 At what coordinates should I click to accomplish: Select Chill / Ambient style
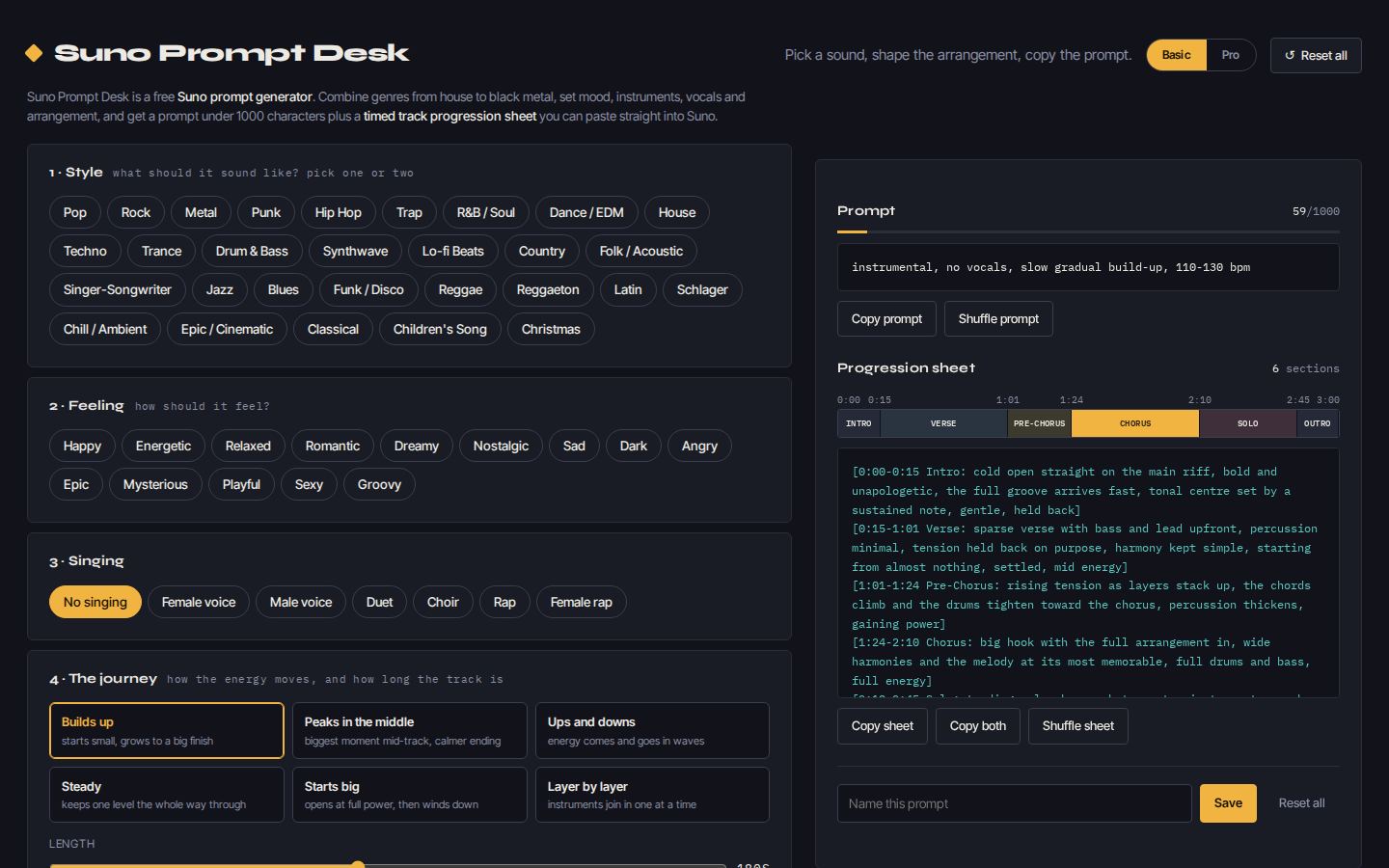(x=105, y=329)
